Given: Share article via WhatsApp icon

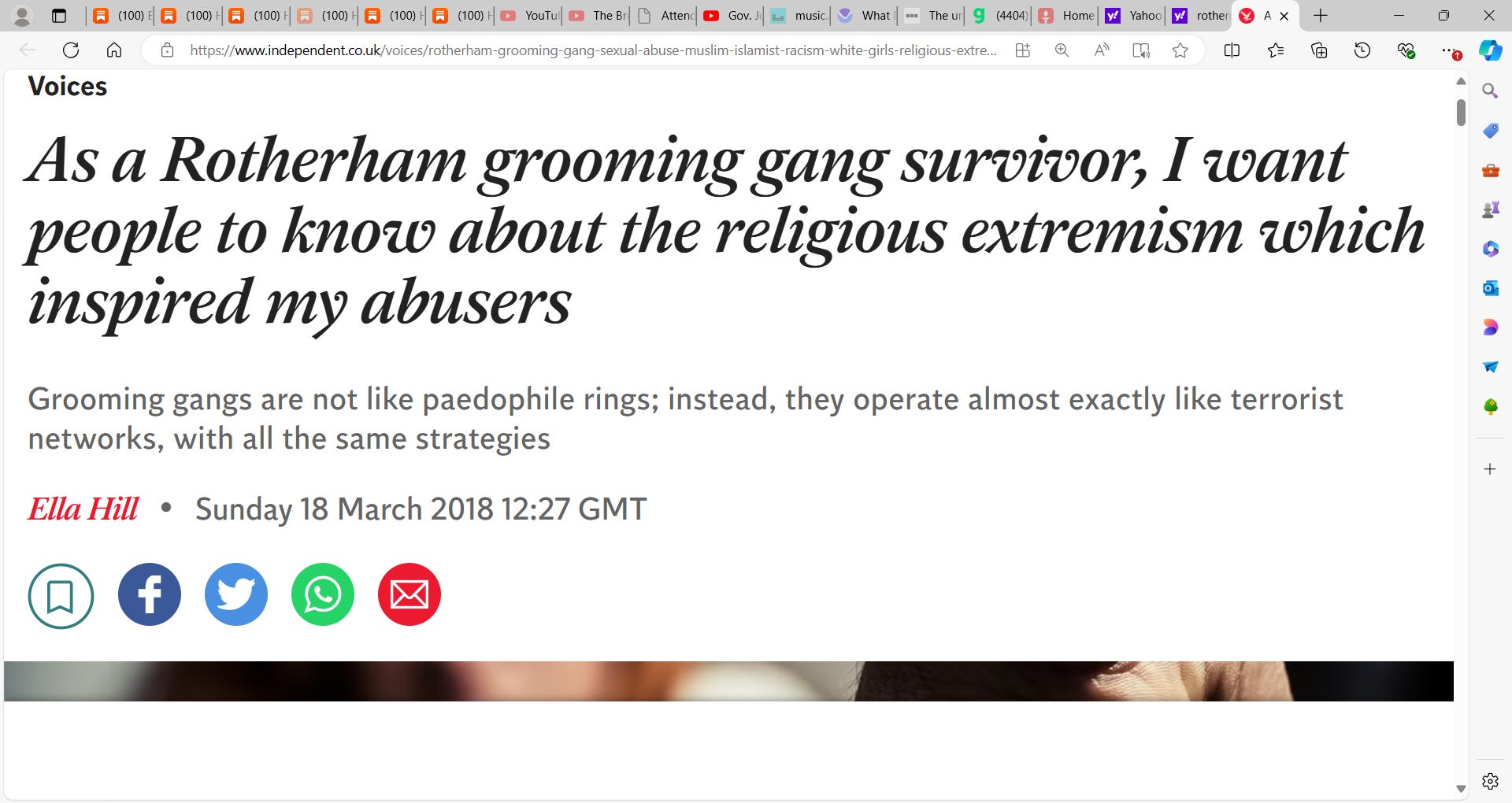Looking at the screenshot, I should 323,594.
